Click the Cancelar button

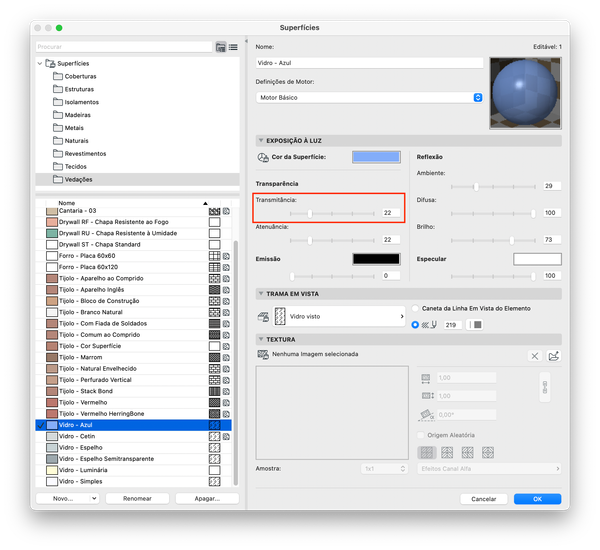484,499
